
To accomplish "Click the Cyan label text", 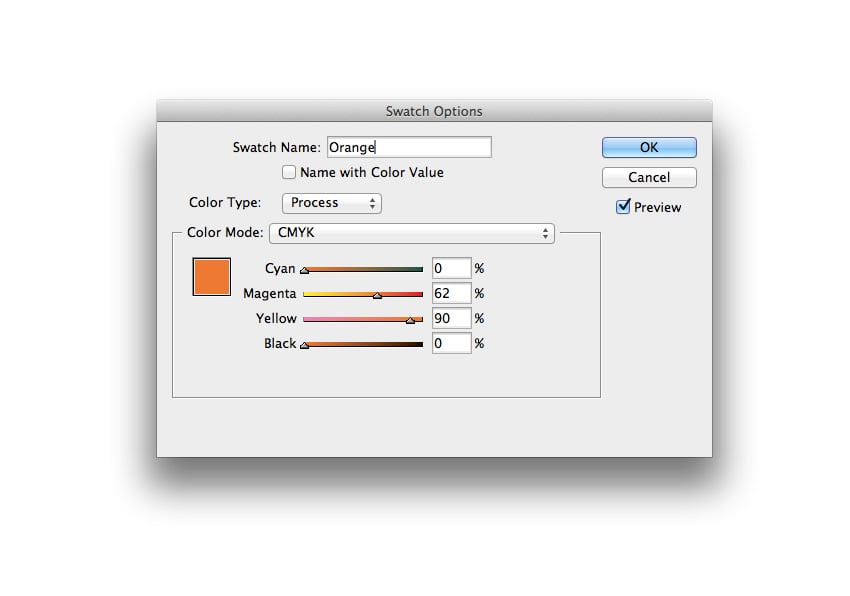I will 280,268.
